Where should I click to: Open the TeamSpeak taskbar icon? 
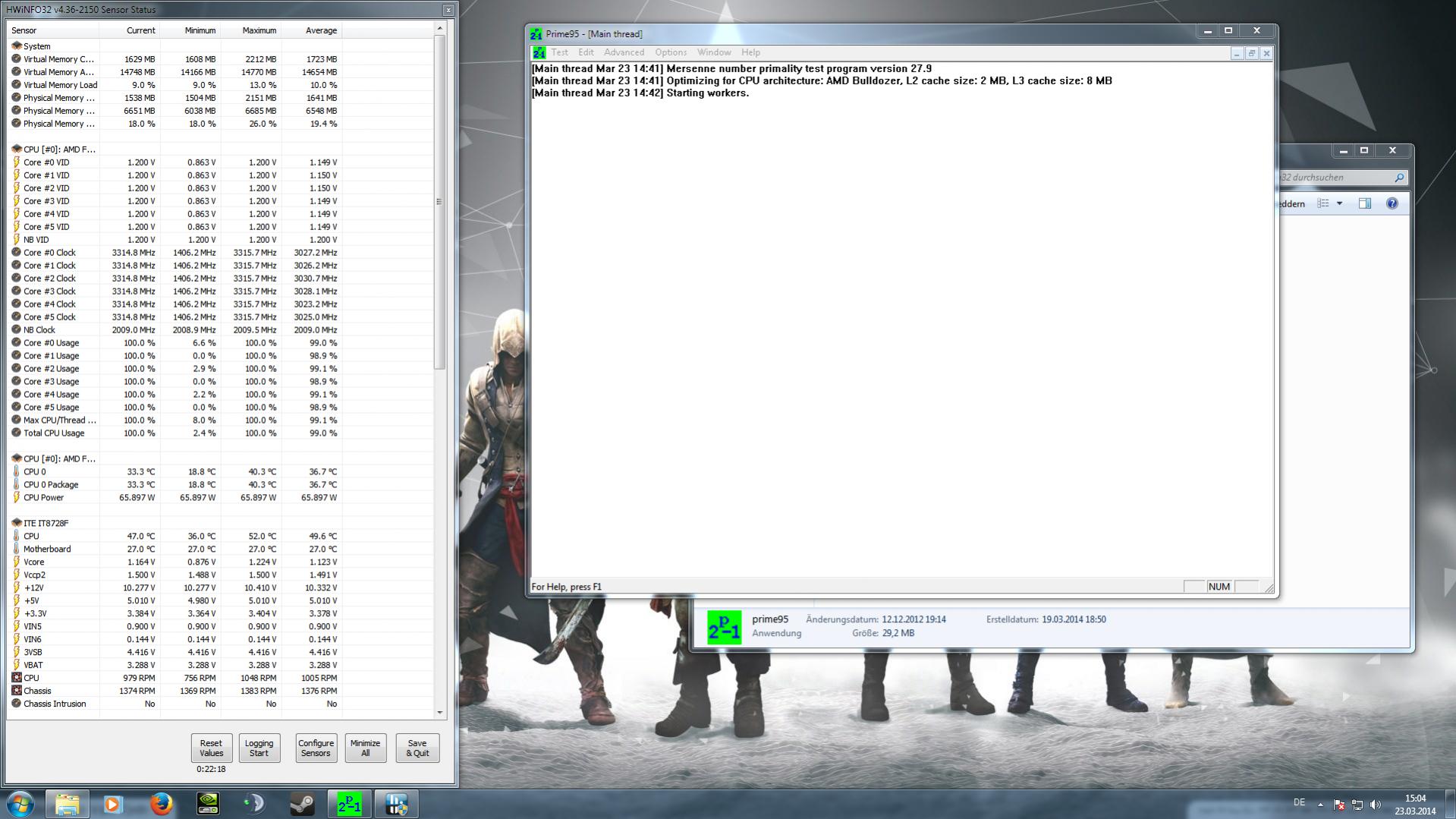coord(255,804)
